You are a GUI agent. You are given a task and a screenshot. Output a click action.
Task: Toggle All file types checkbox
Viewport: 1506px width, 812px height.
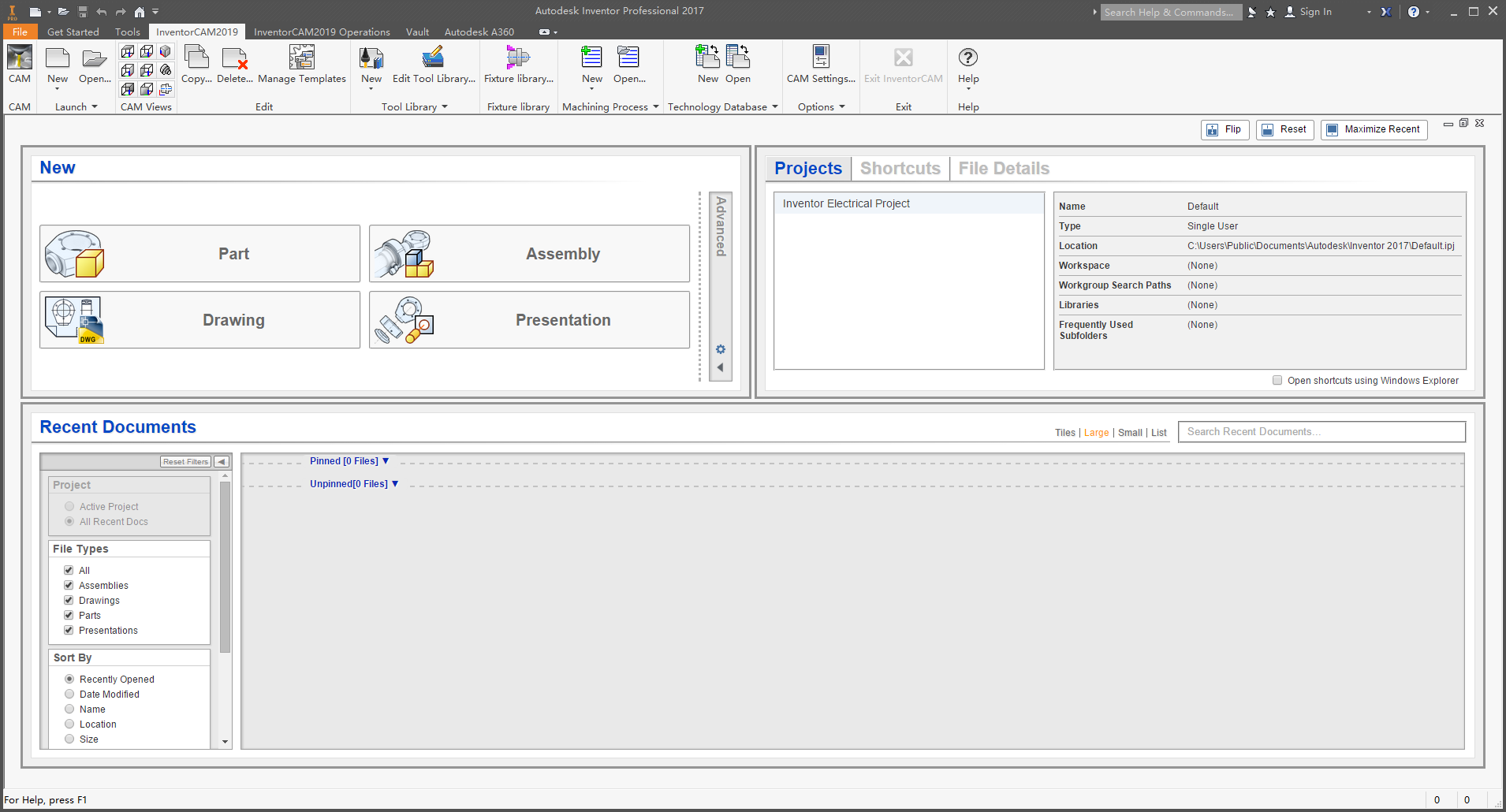[69, 570]
